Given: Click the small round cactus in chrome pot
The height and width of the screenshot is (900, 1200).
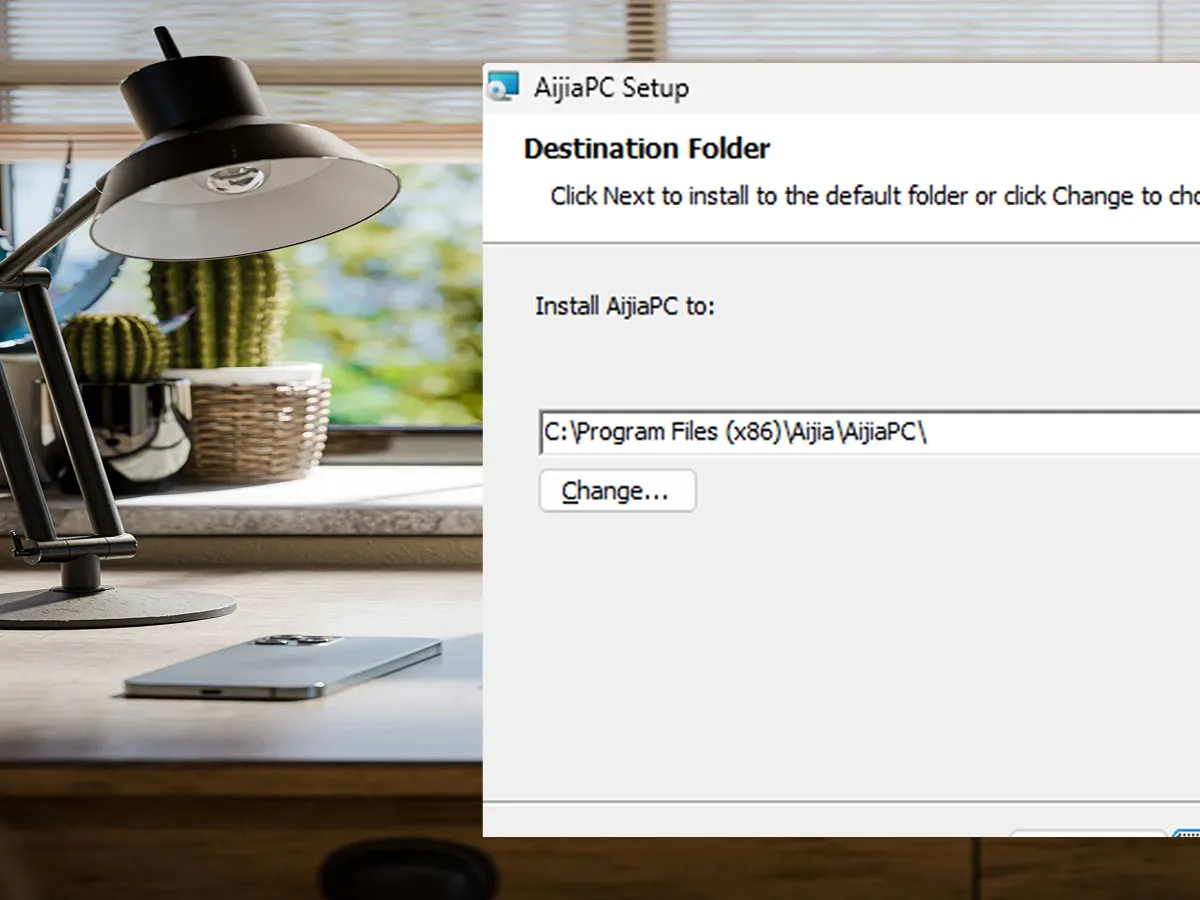Looking at the screenshot, I should [x=117, y=347].
